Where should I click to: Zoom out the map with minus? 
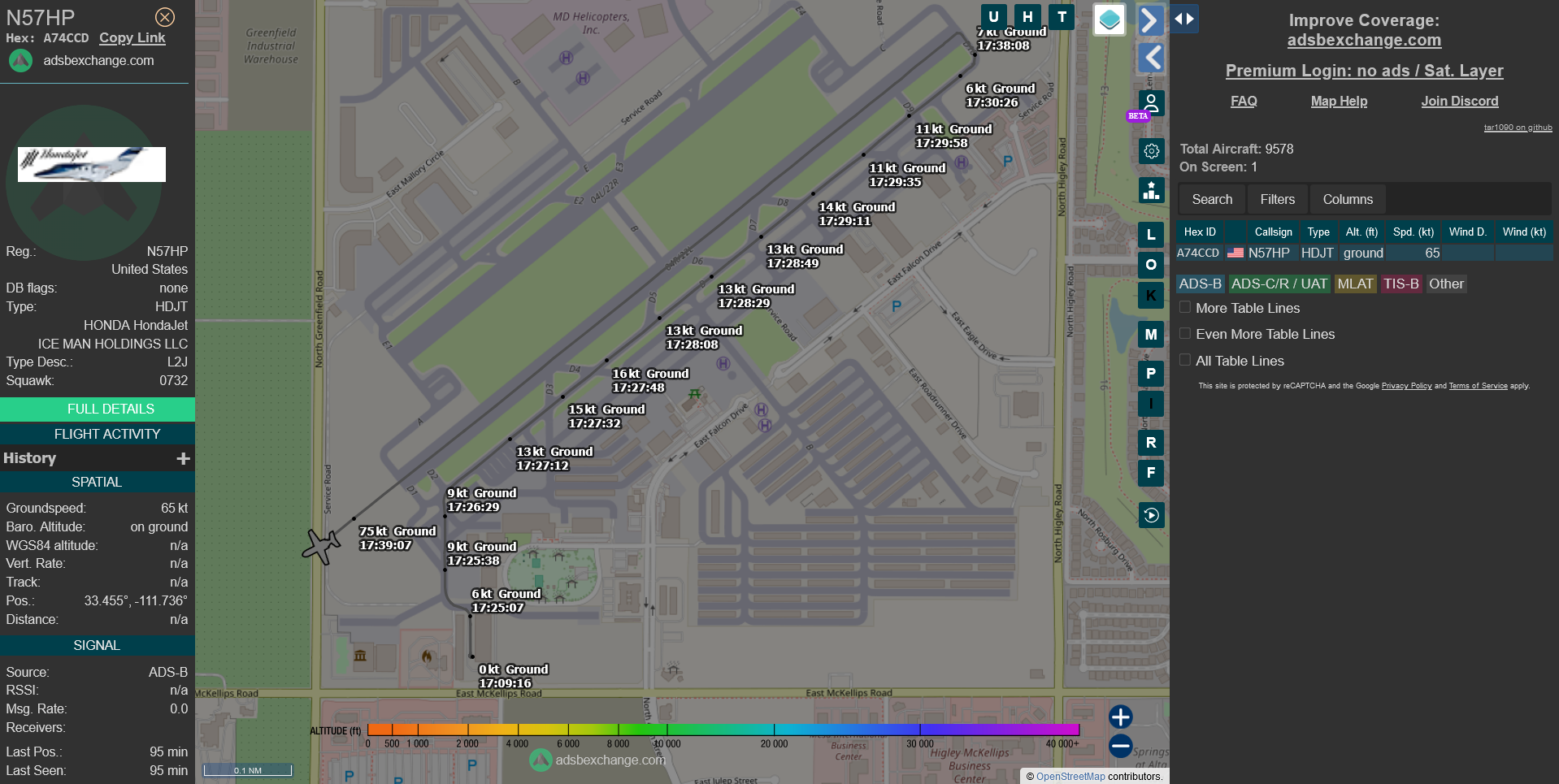pos(1121,746)
